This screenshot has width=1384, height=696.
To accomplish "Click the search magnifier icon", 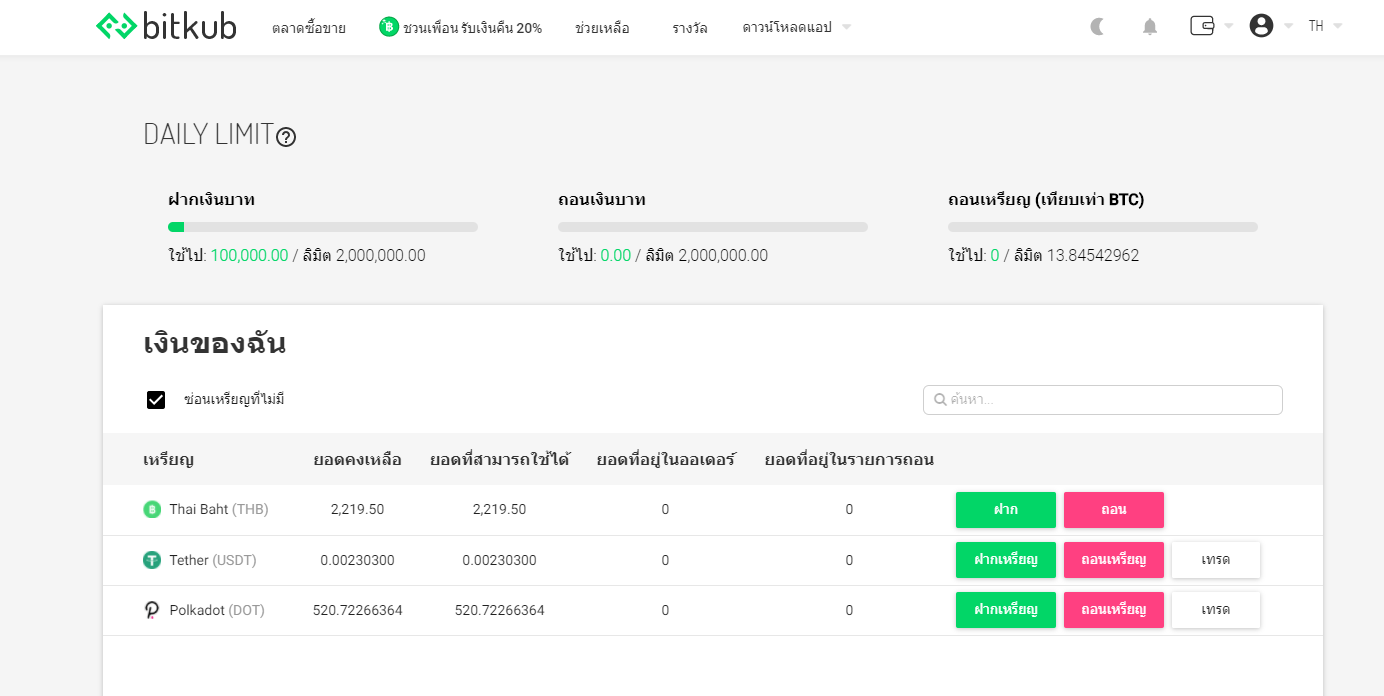I will point(940,400).
